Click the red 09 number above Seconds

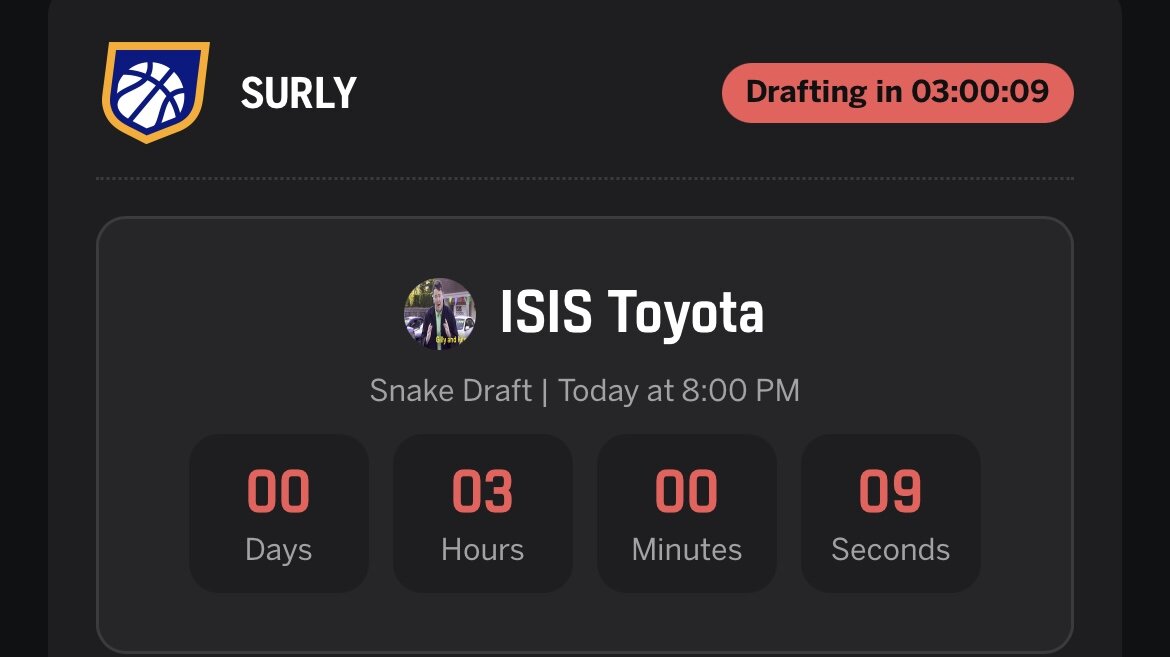point(890,492)
